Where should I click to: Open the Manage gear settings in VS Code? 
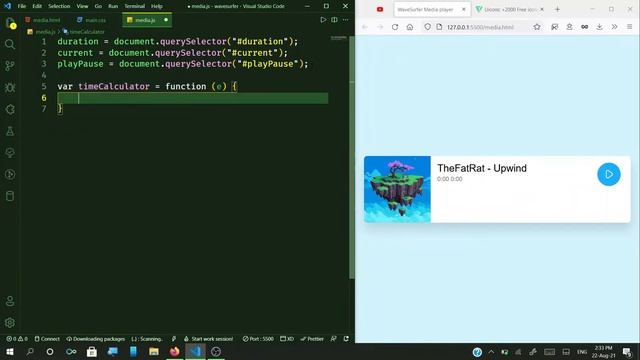pos(10,323)
